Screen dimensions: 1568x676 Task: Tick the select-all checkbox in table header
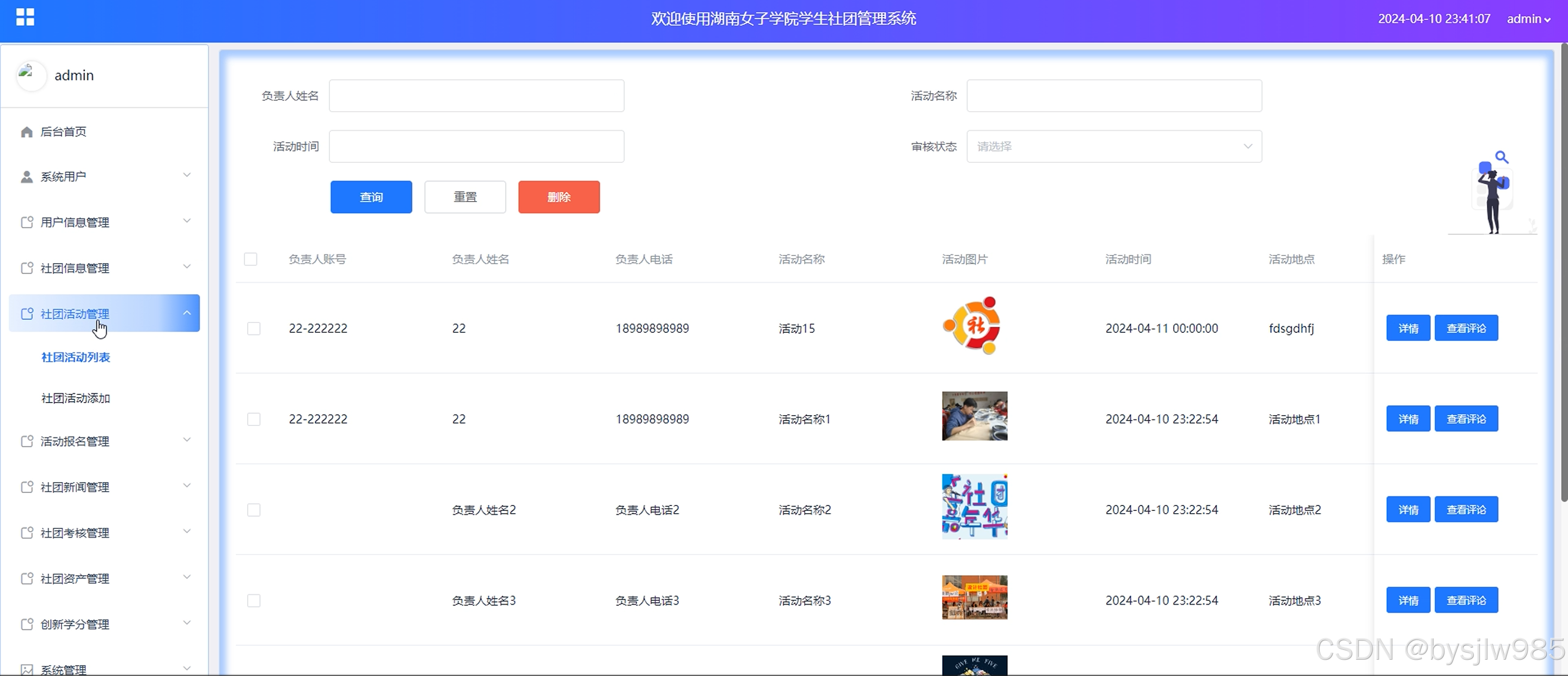[250, 259]
